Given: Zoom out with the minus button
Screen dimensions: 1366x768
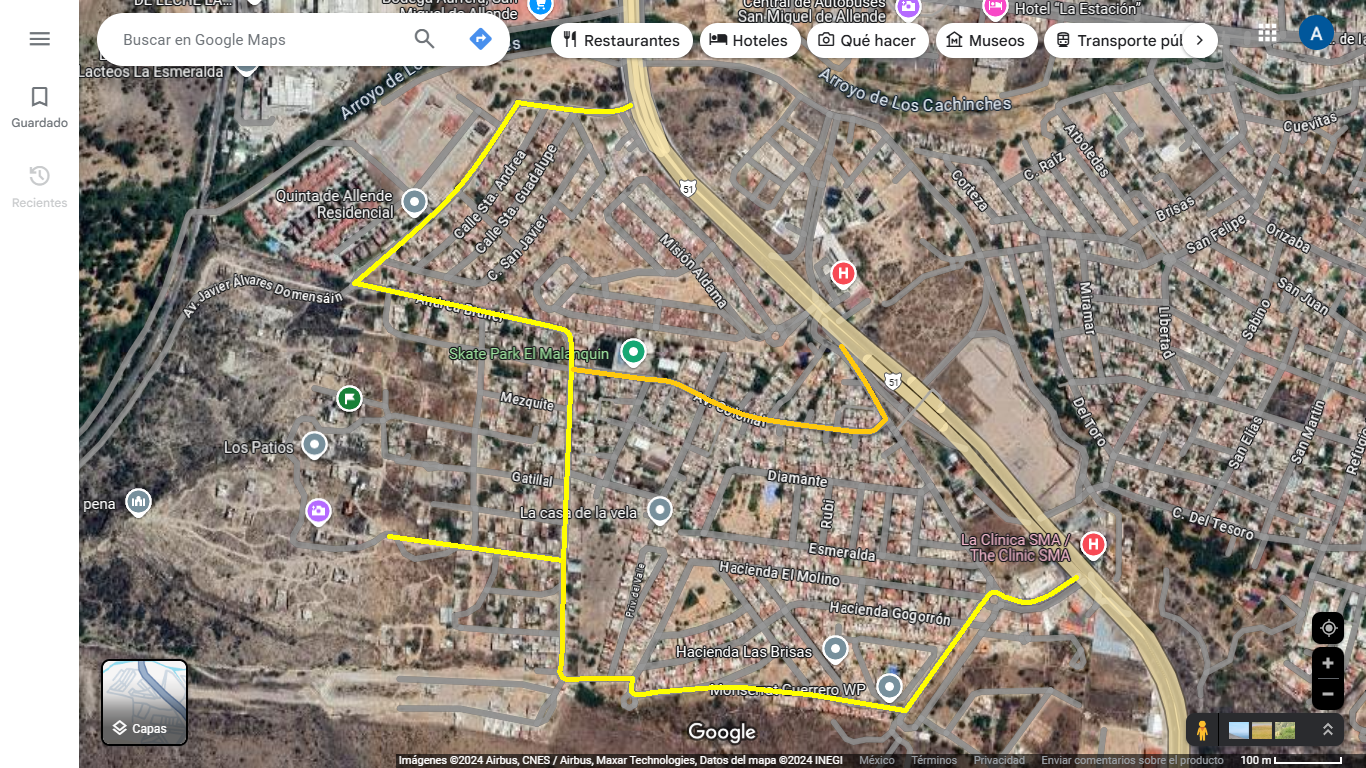Looking at the screenshot, I should coord(1328,694).
